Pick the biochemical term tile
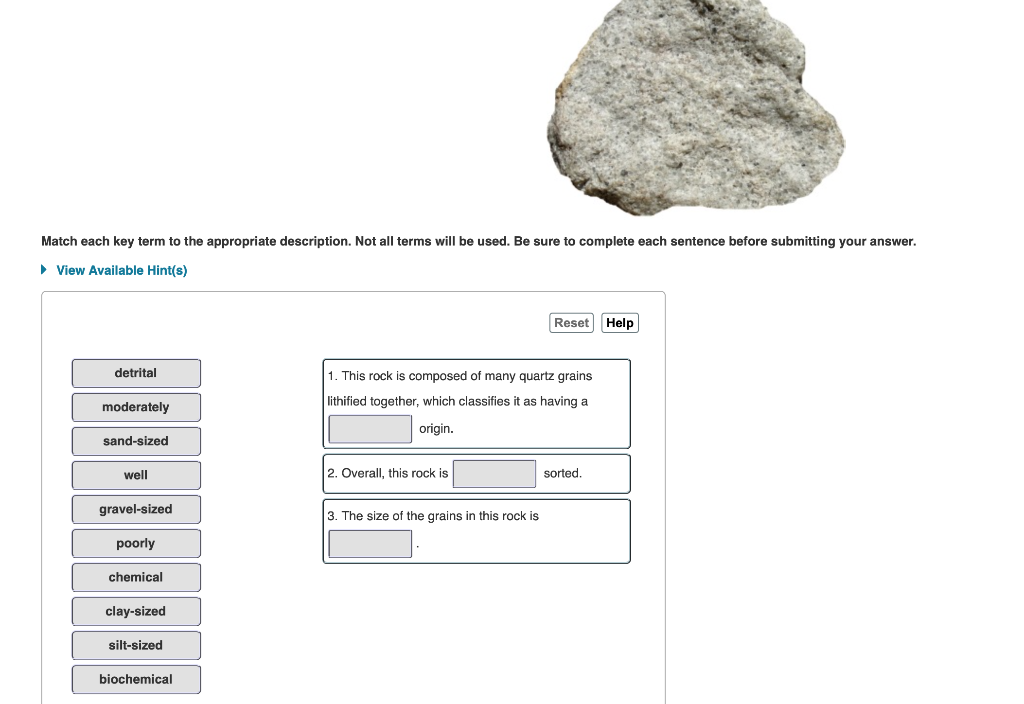 [x=136, y=679]
